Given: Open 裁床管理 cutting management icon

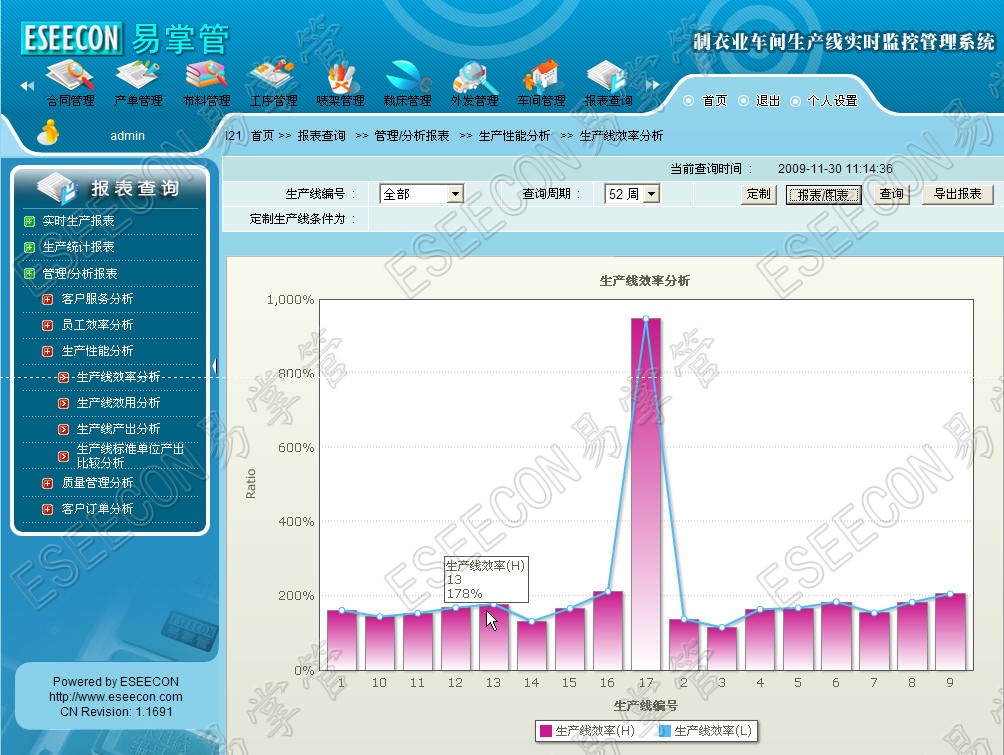Looking at the screenshot, I should [407, 79].
